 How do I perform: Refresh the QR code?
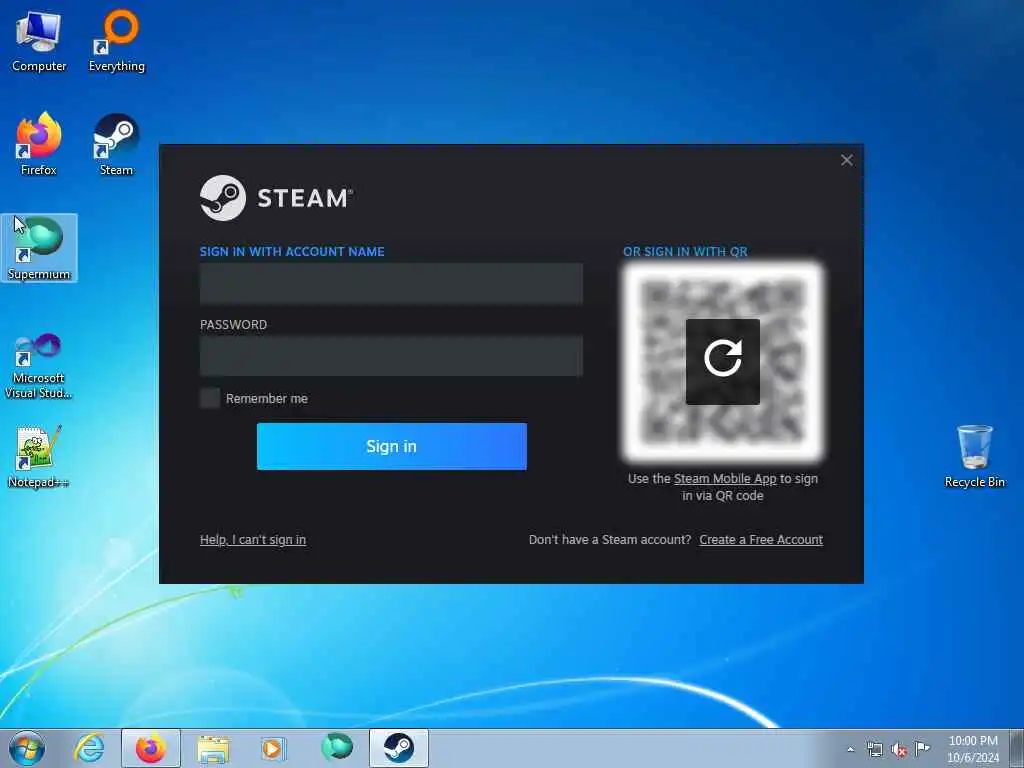coord(722,362)
